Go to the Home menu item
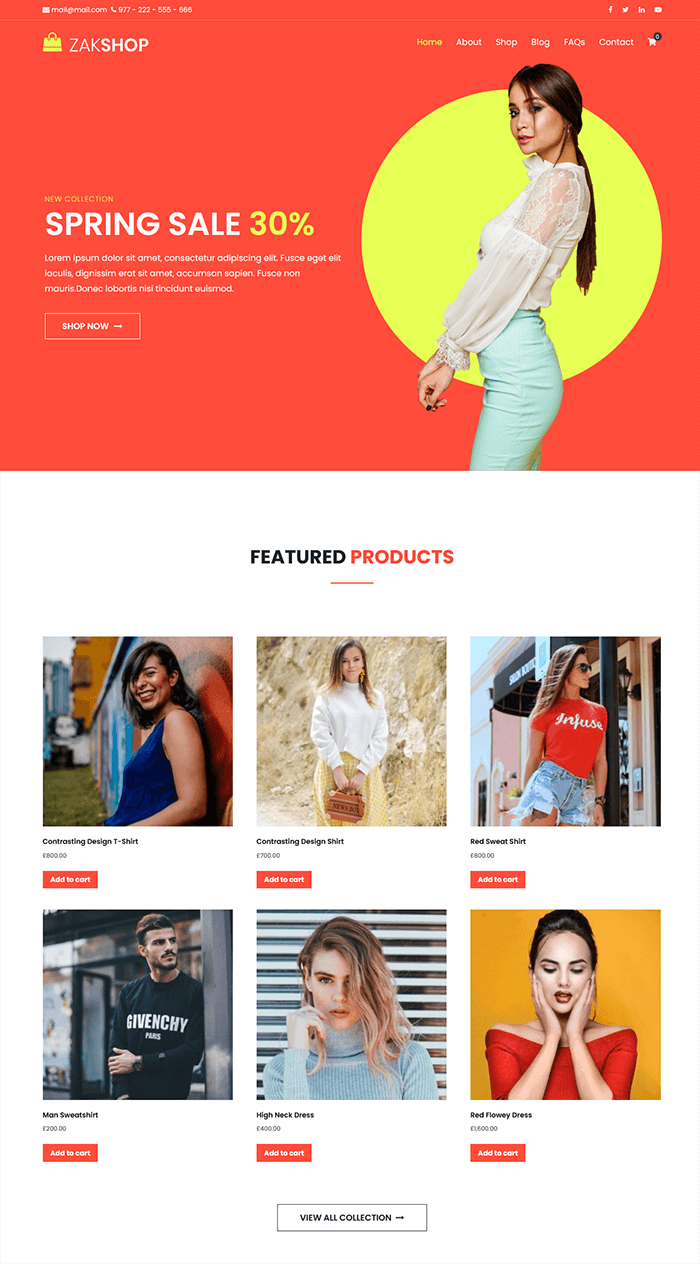This screenshot has width=700, height=1264. coord(429,42)
